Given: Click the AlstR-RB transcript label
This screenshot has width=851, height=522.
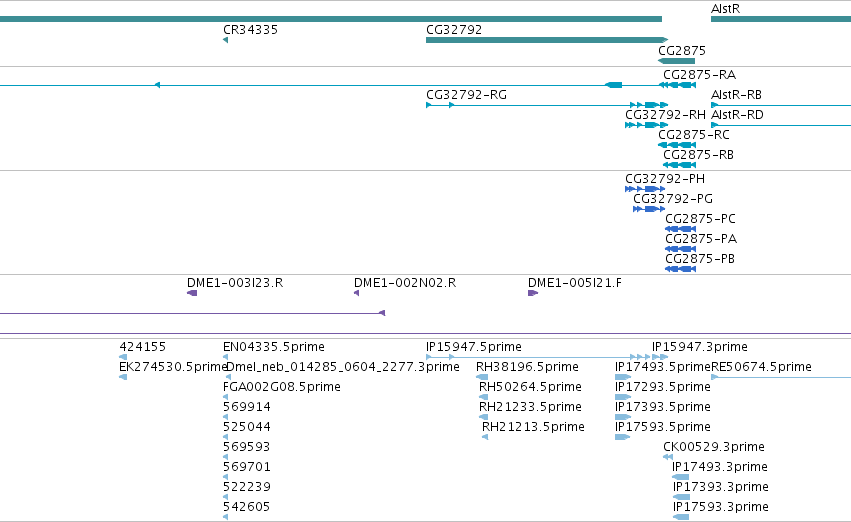Looking at the screenshot, I should pos(736,94).
